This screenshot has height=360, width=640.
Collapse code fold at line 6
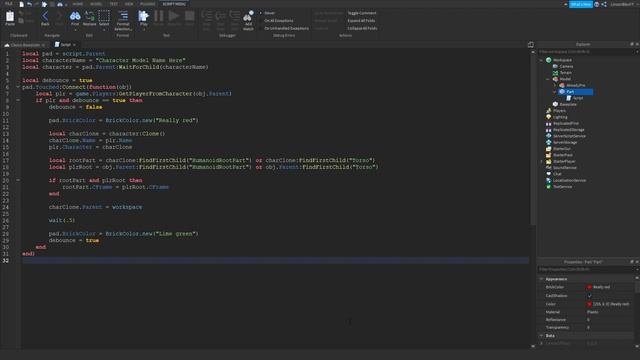coord(18,87)
